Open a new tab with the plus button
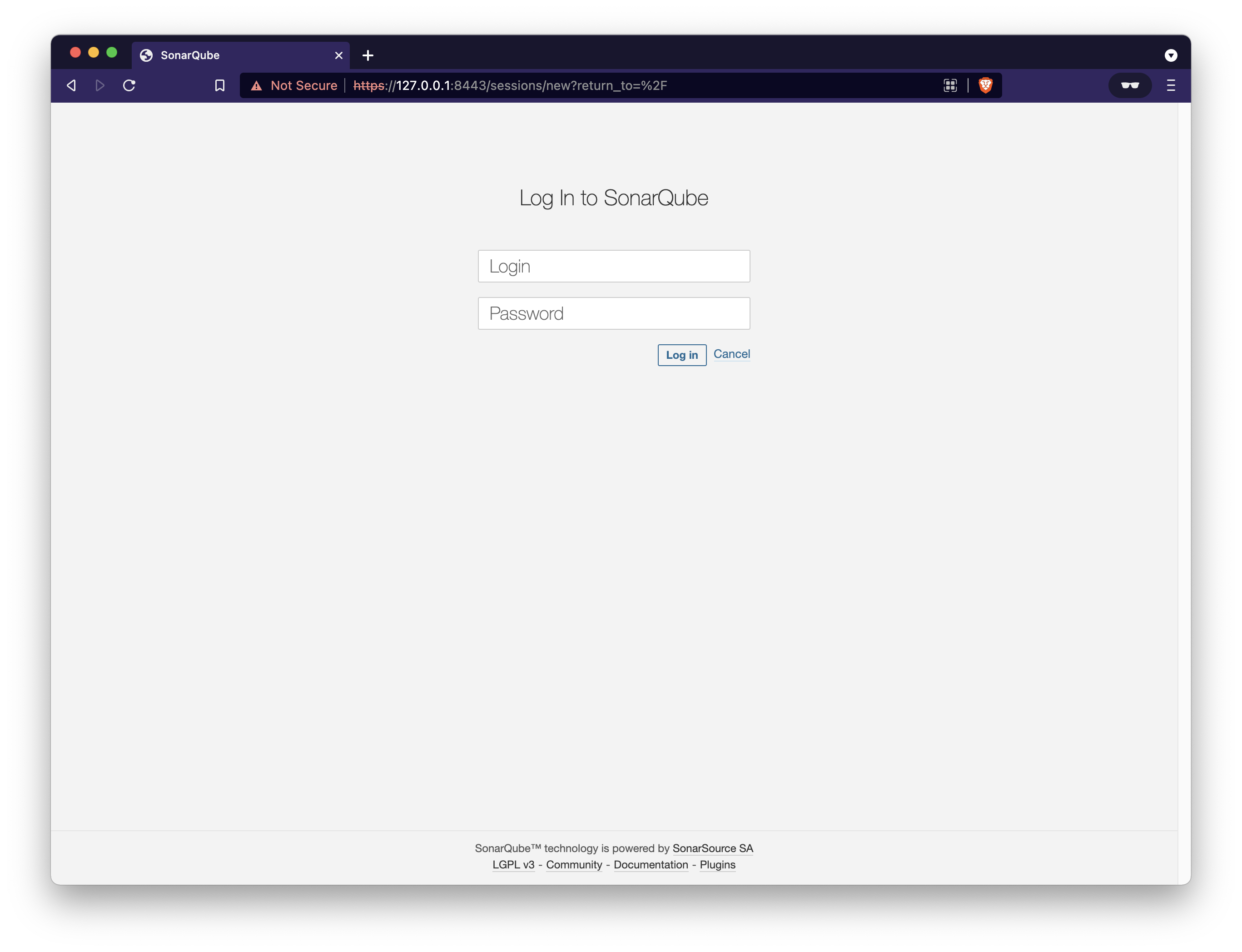 (x=368, y=55)
